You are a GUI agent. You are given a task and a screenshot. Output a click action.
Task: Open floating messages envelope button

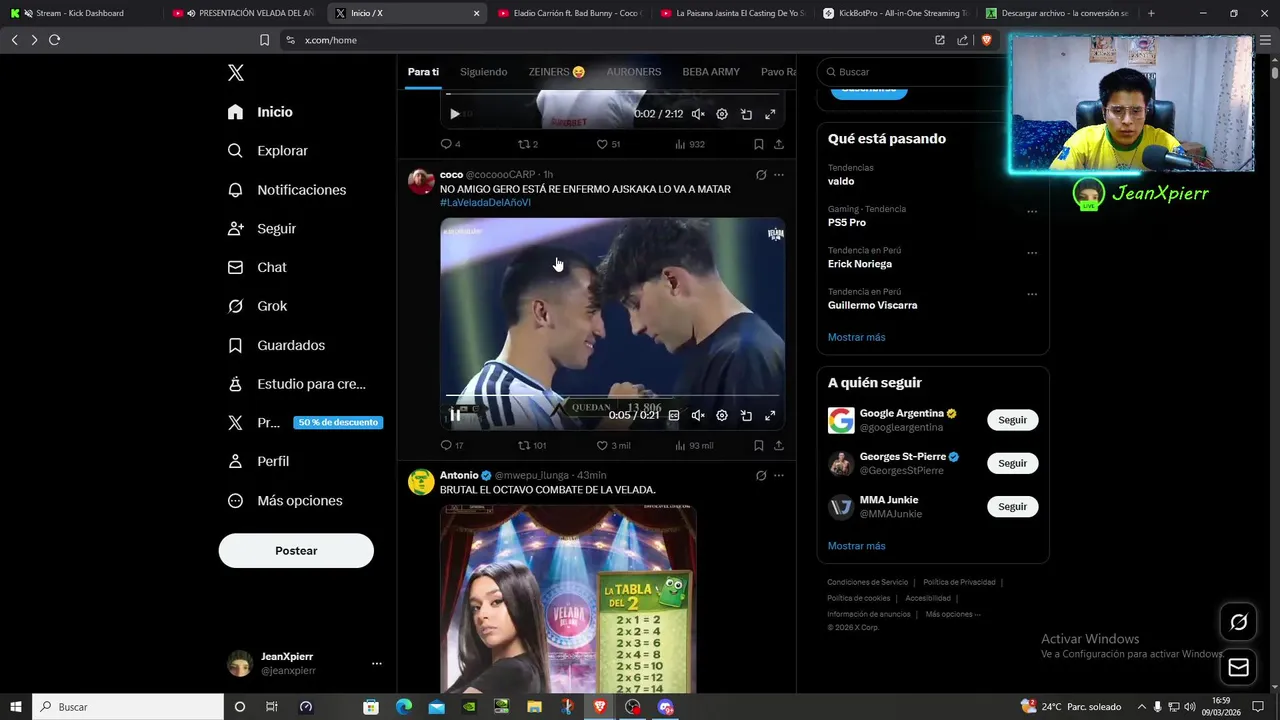tap(1238, 667)
